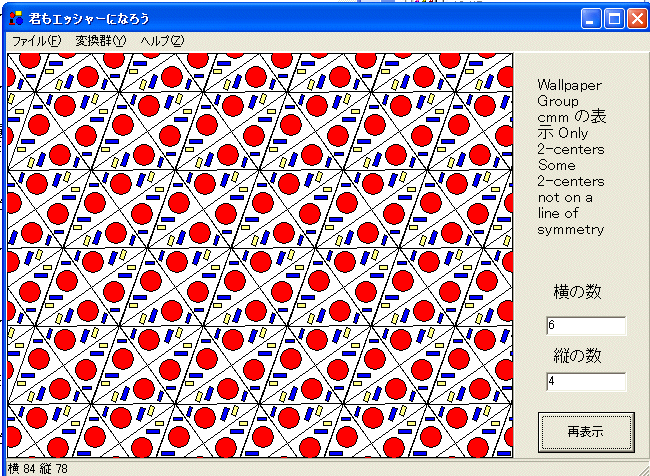Click the window title 君もエッシャーになろう

(89, 19)
